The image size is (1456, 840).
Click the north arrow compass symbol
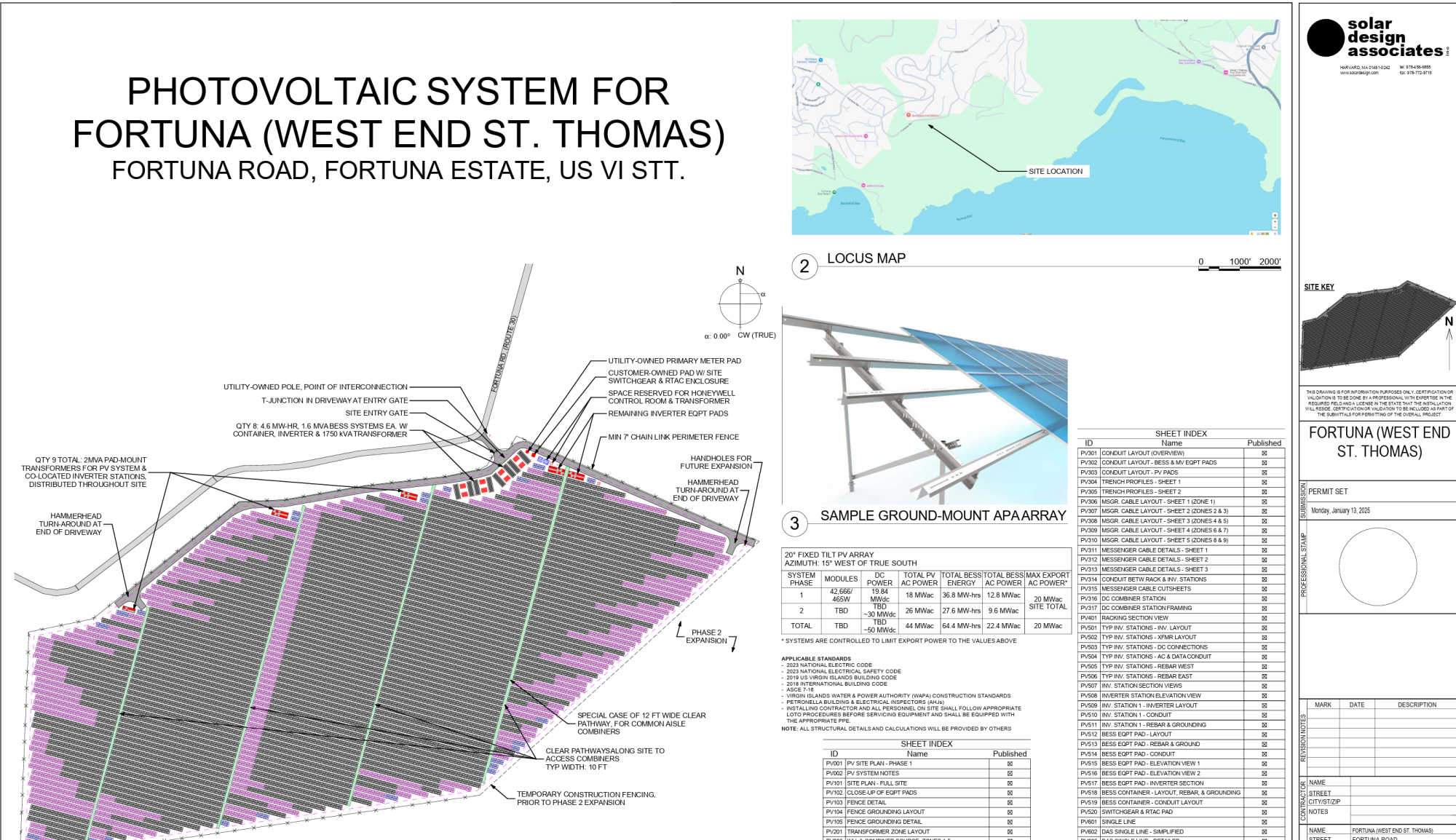740,304
